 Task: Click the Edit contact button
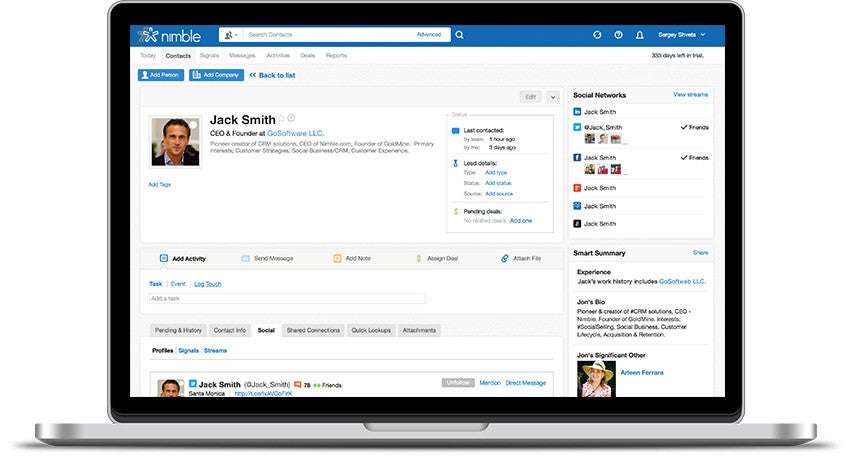point(530,97)
